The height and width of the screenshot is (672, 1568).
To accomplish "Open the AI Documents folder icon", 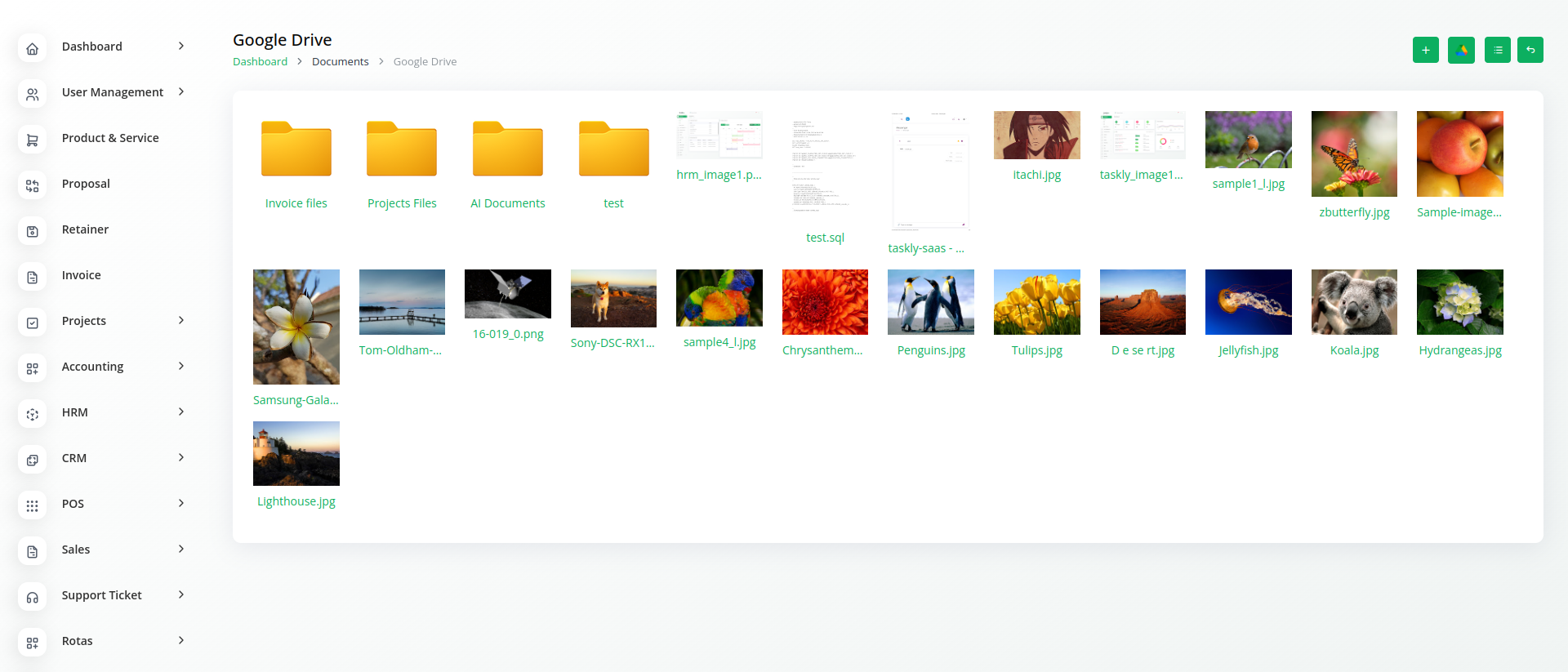I will click(x=507, y=149).
